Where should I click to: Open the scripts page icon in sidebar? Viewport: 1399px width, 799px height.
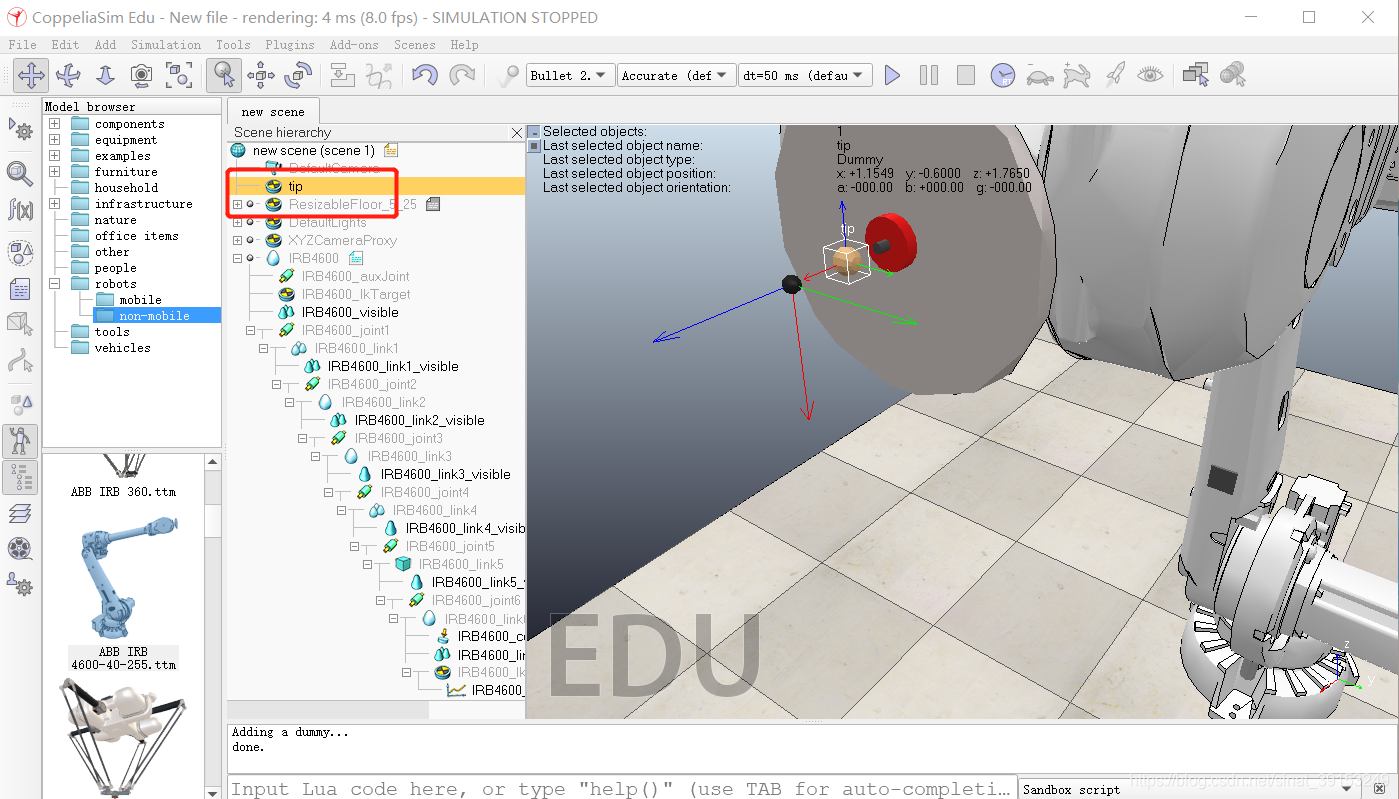20,289
